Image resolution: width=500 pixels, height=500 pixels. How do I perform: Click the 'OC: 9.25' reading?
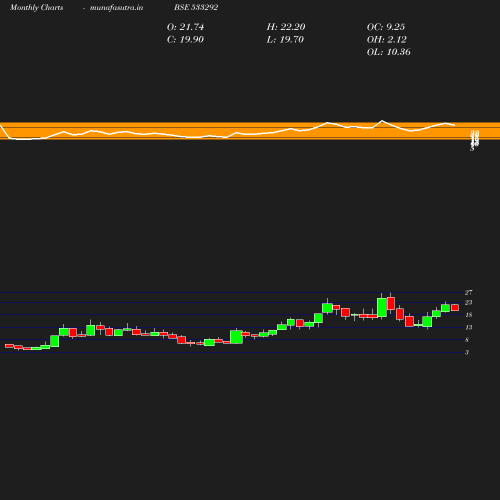(386, 27)
